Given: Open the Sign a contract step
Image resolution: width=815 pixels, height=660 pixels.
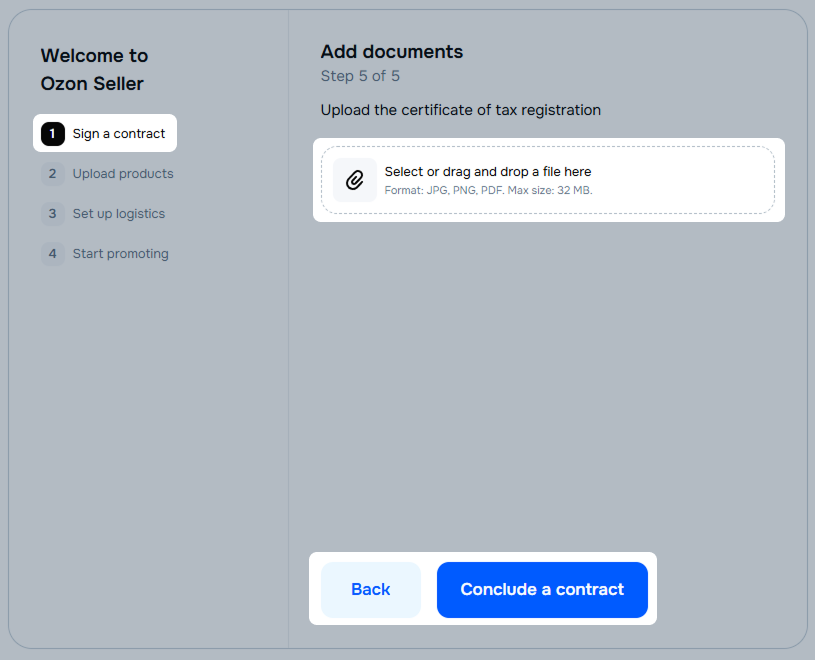Looking at the screenshot, I should click(x=105, y=133).
